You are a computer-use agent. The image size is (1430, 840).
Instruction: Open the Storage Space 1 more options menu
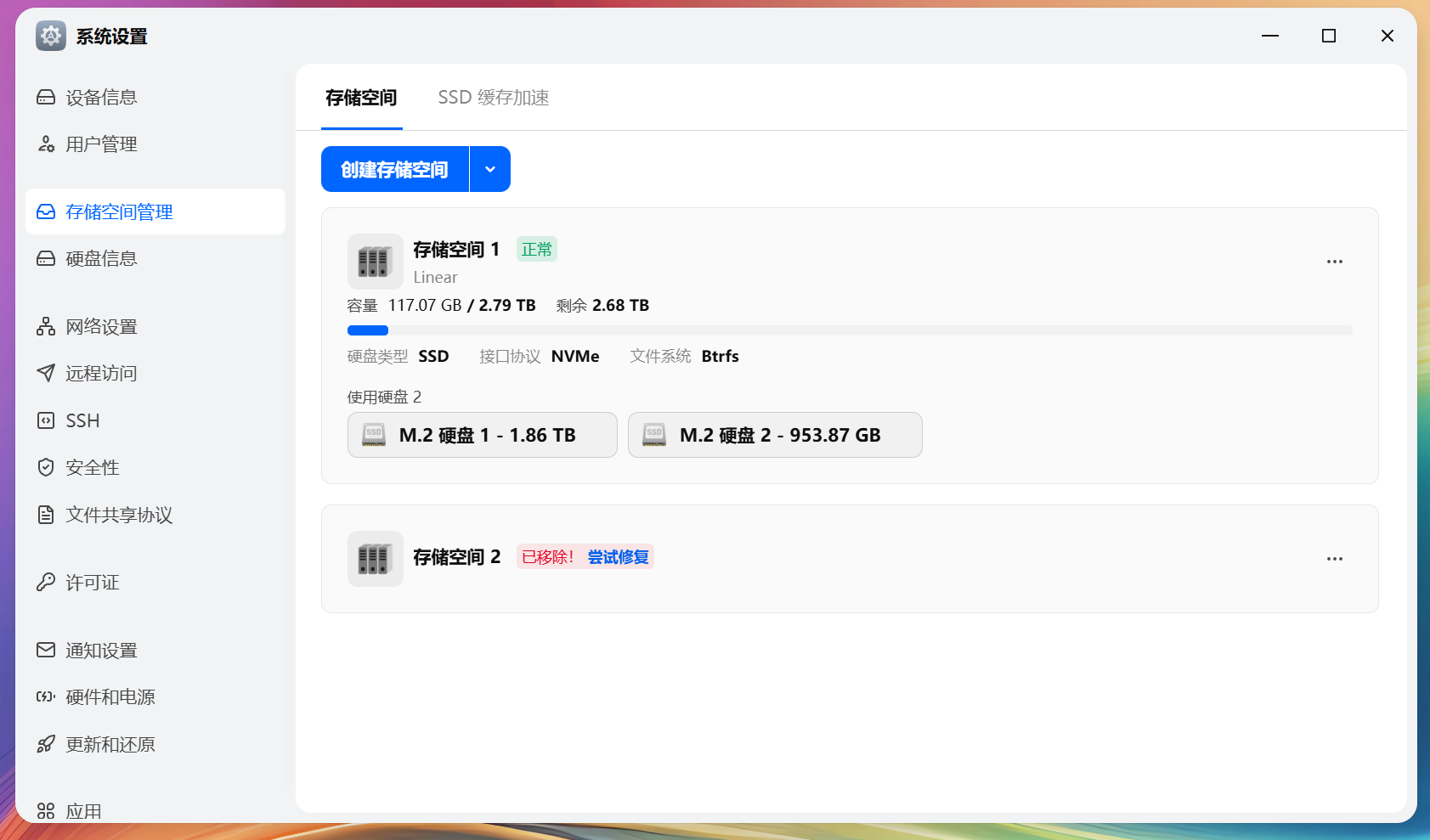[x=1334, y=262]
